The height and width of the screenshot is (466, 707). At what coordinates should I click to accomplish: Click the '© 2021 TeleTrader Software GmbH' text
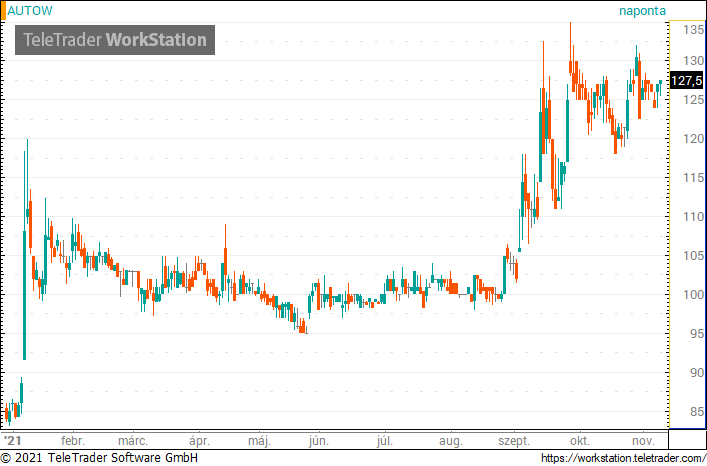99,458
